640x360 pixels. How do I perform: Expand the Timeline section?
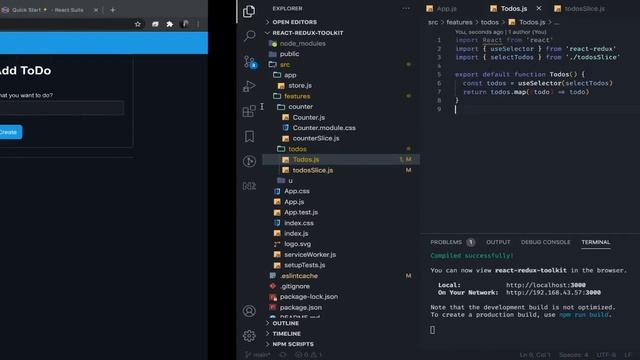(287, 333)
